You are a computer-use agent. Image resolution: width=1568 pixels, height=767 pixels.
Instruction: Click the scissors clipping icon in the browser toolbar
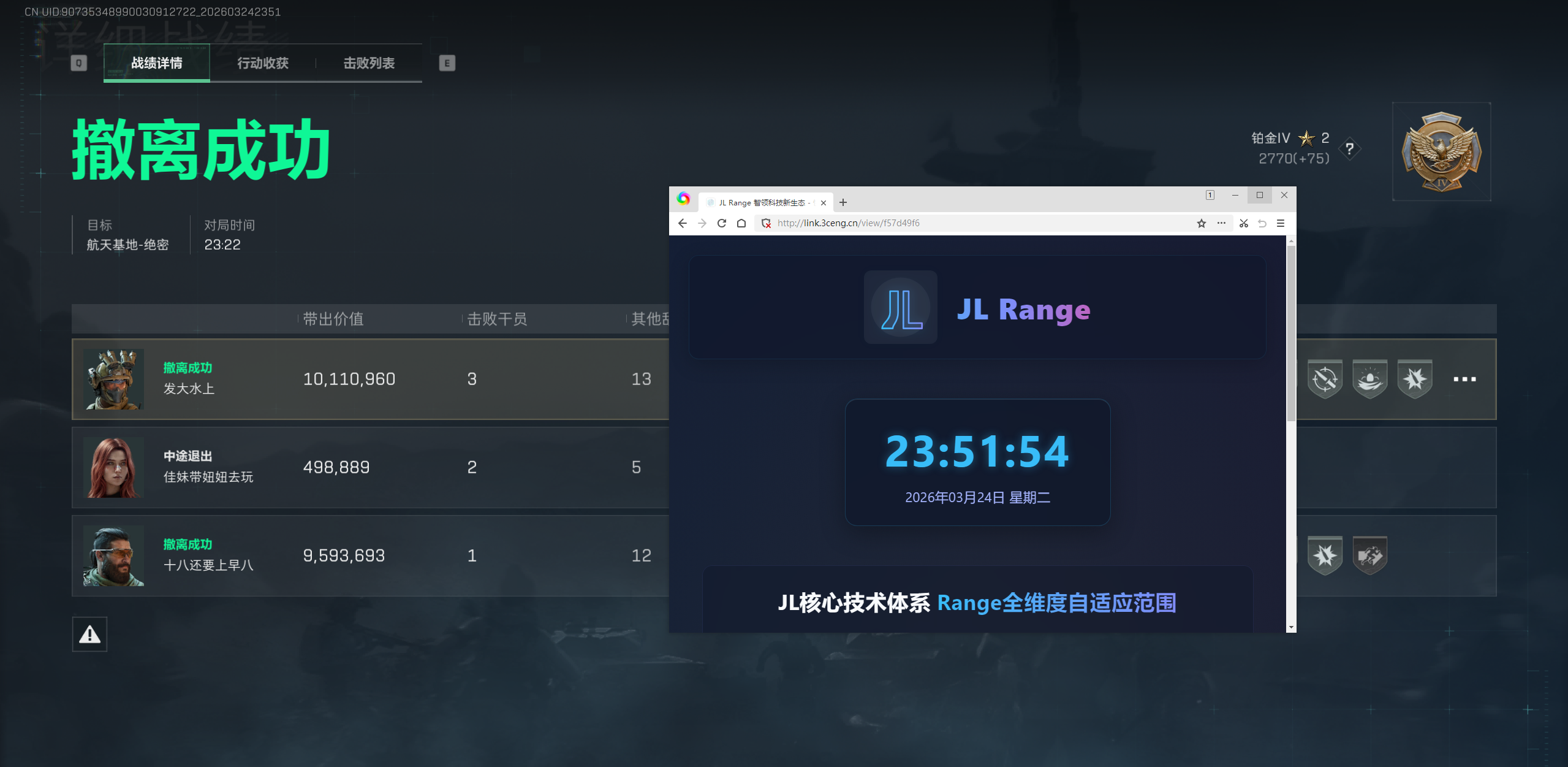pyautogui.click(x=1243, y=223)
